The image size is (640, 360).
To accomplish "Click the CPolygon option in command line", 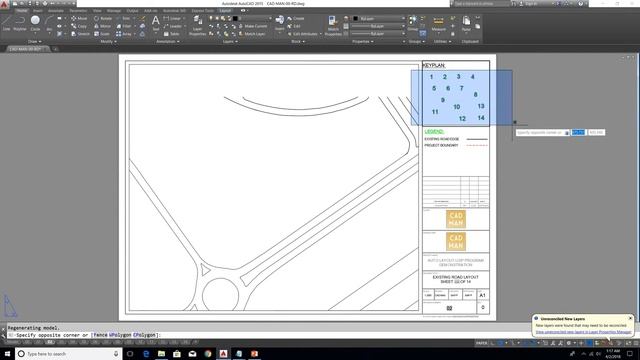I will tap(144, 335).
